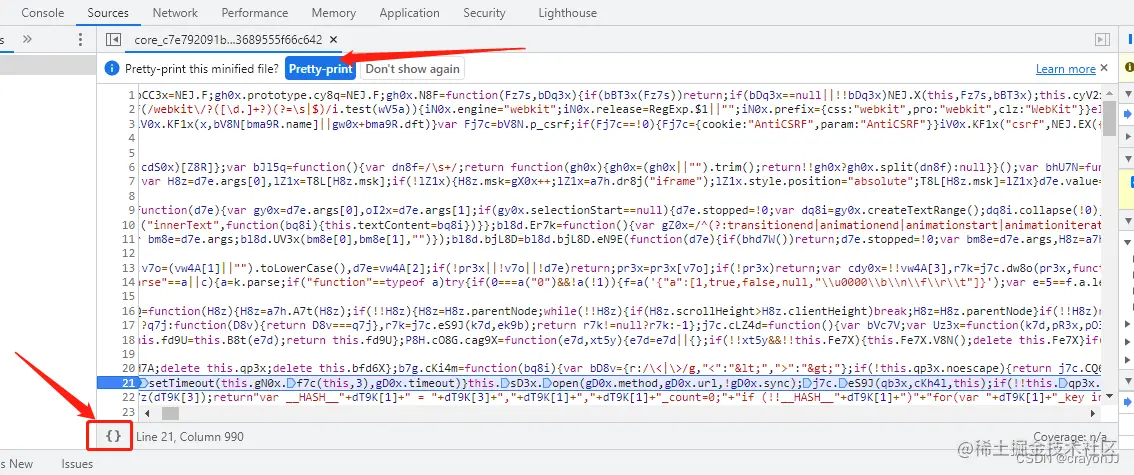Click line number 22 in gutter
This screenshot has width=1134, height=475.
pos(129,397)
